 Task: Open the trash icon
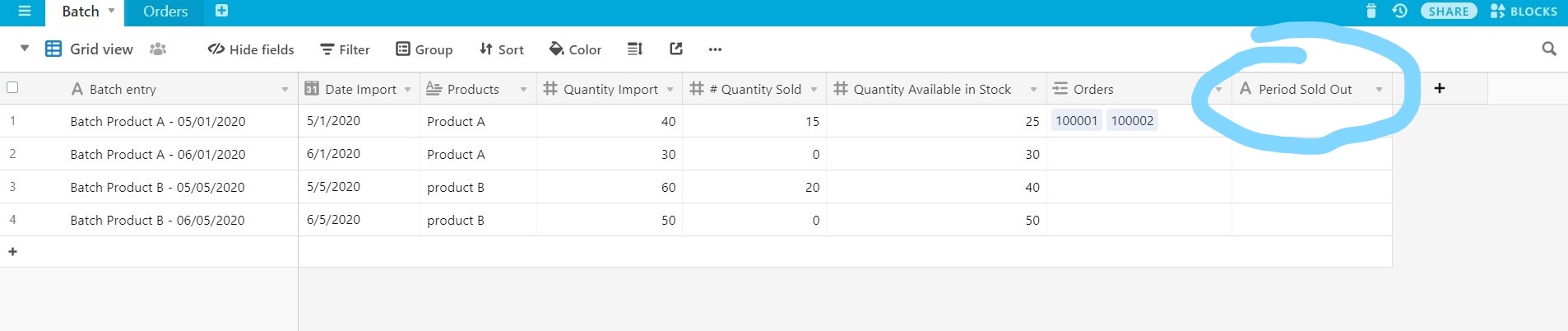(1371, 11)
